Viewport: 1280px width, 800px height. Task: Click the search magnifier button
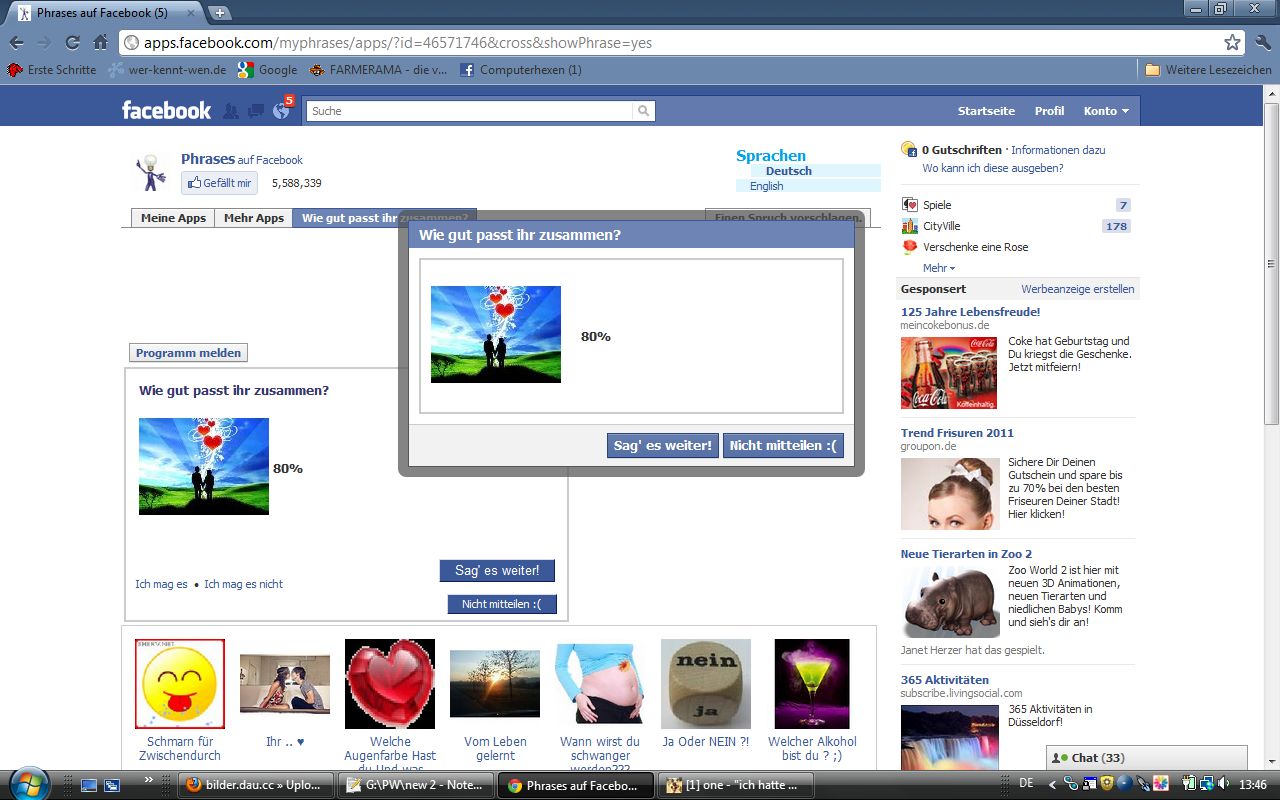644,111
